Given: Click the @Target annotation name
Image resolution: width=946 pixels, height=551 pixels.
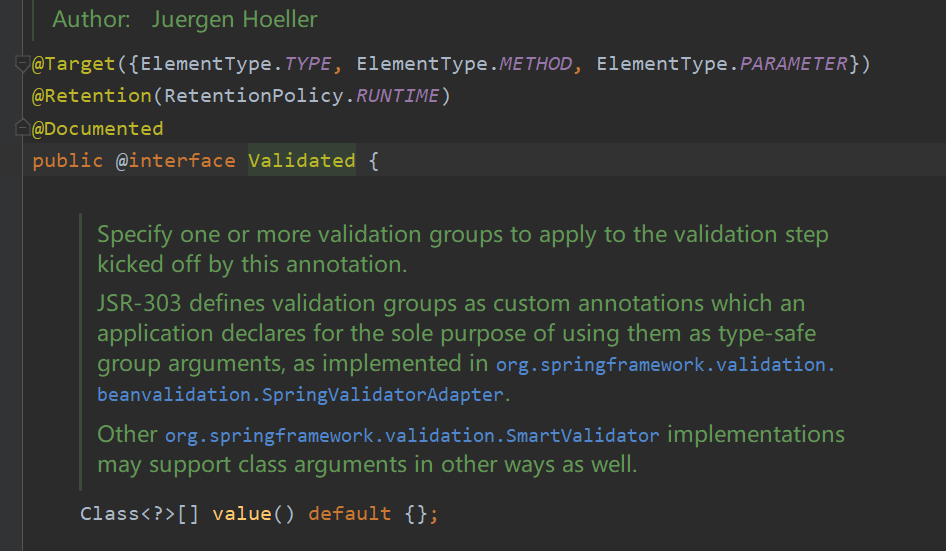Looking at the screenshot, I should pos(74,63).
